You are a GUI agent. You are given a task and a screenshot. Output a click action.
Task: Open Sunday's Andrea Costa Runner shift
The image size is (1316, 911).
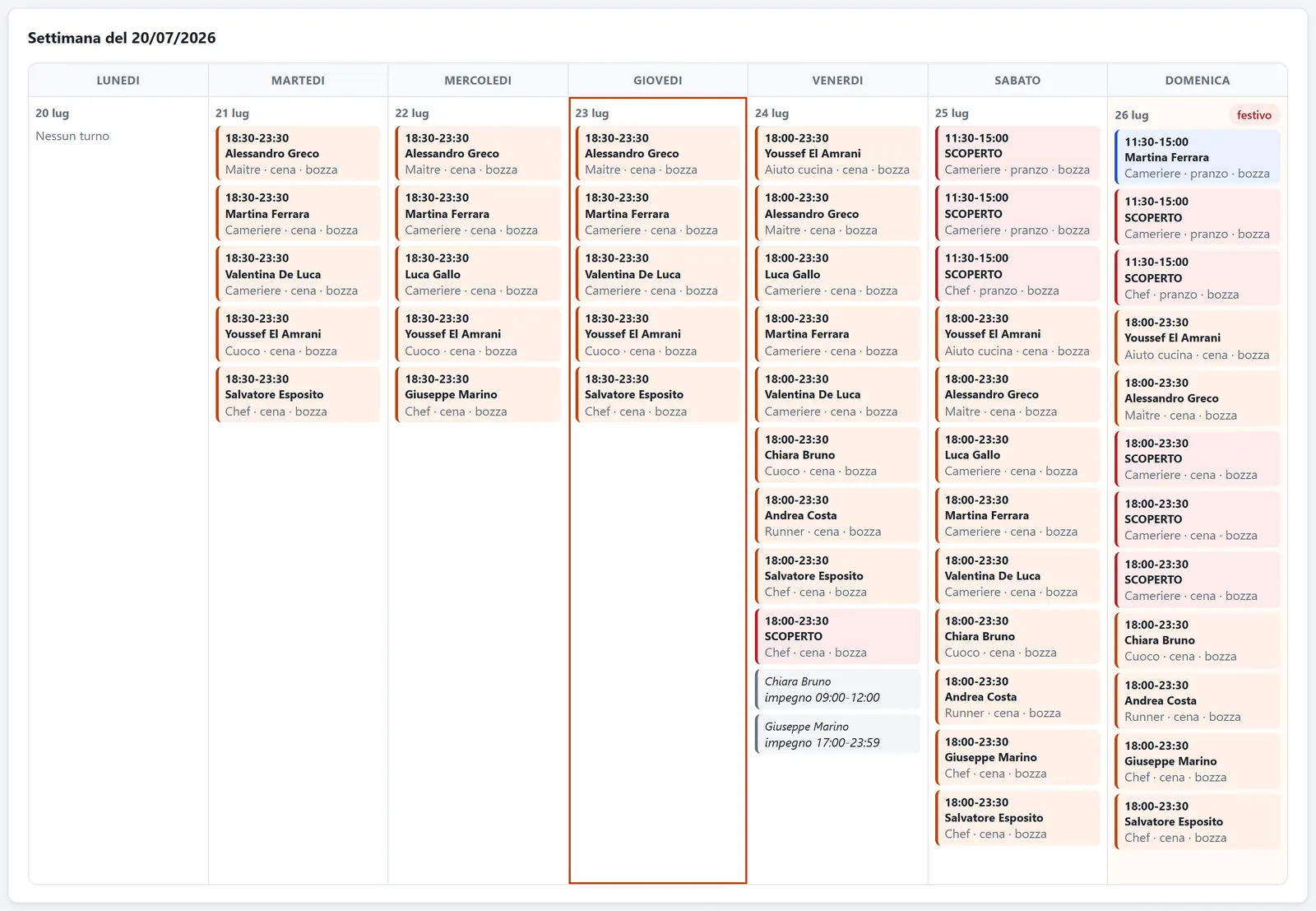pyautogui.click(x=1198, y=701)
